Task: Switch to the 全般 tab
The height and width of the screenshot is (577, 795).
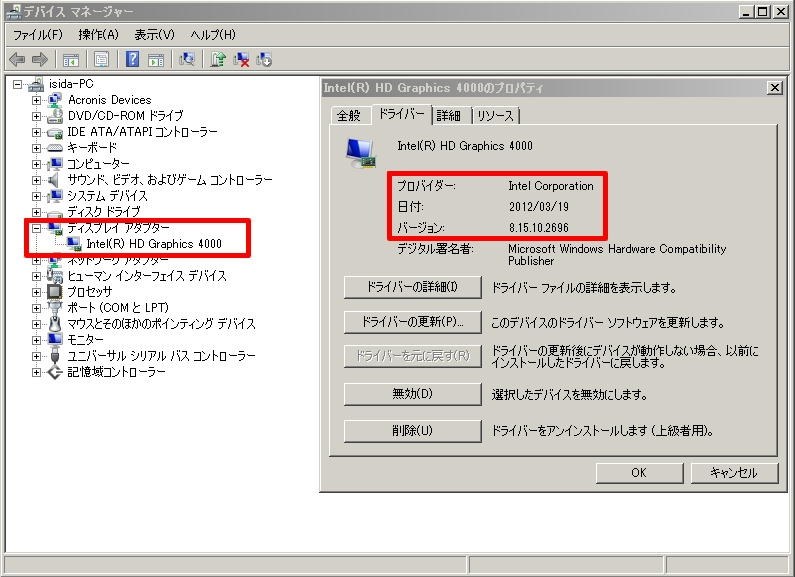Action: click(x=349, y=116)
